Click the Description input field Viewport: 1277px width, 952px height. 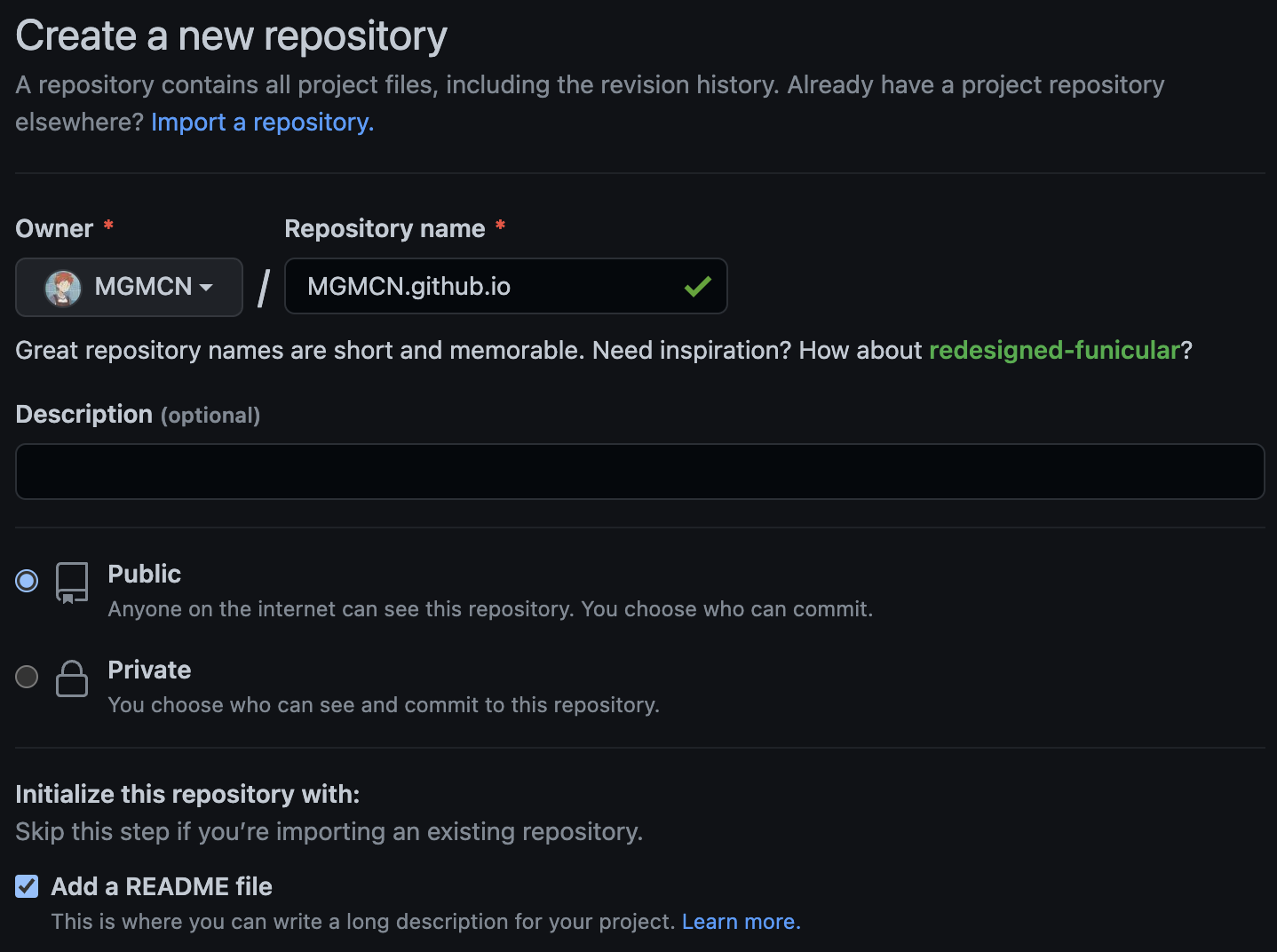point(639,472)
